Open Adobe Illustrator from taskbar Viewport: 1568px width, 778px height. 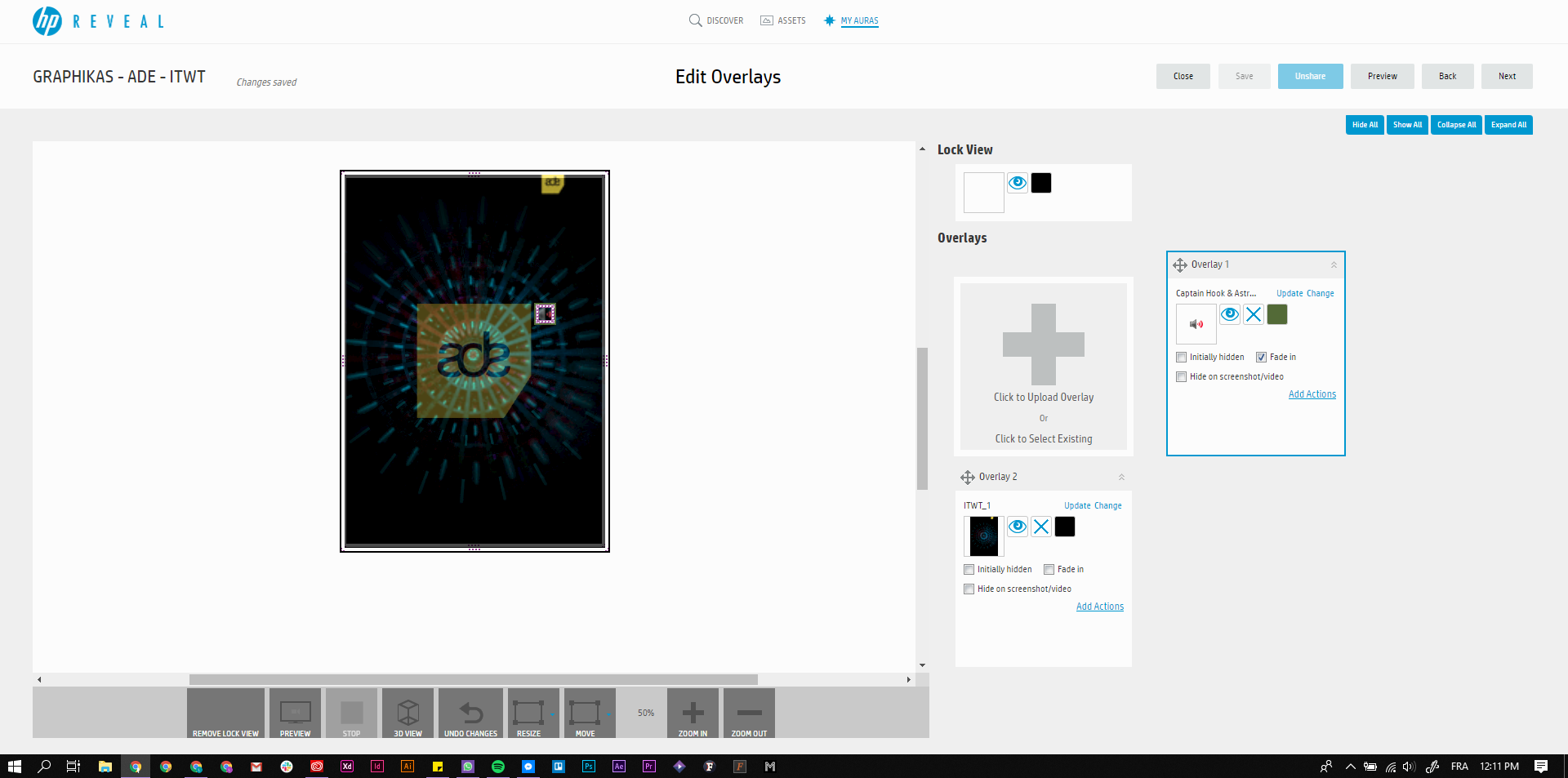[408, 767]
